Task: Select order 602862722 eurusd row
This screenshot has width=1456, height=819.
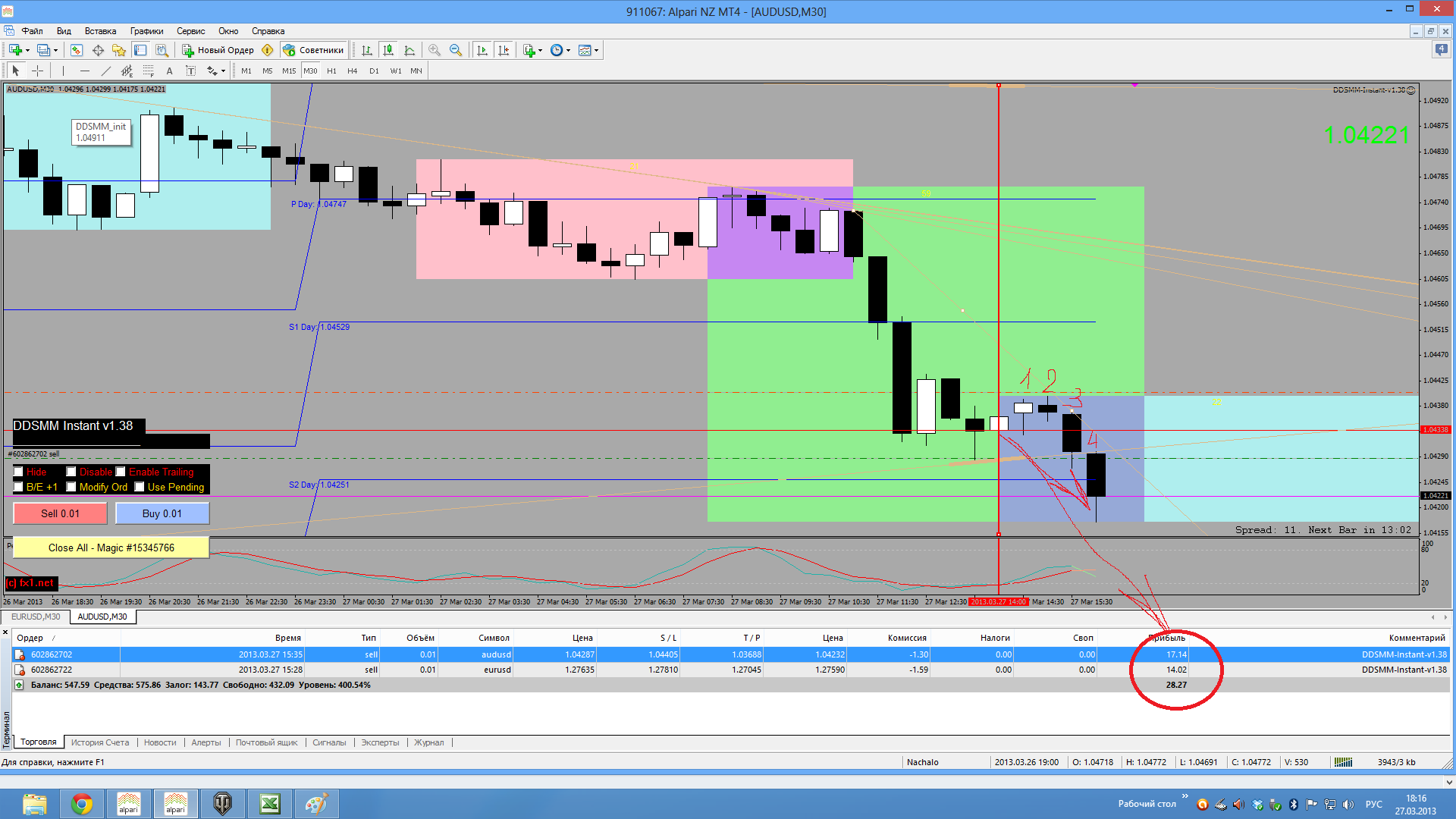Action: point(731,670)
